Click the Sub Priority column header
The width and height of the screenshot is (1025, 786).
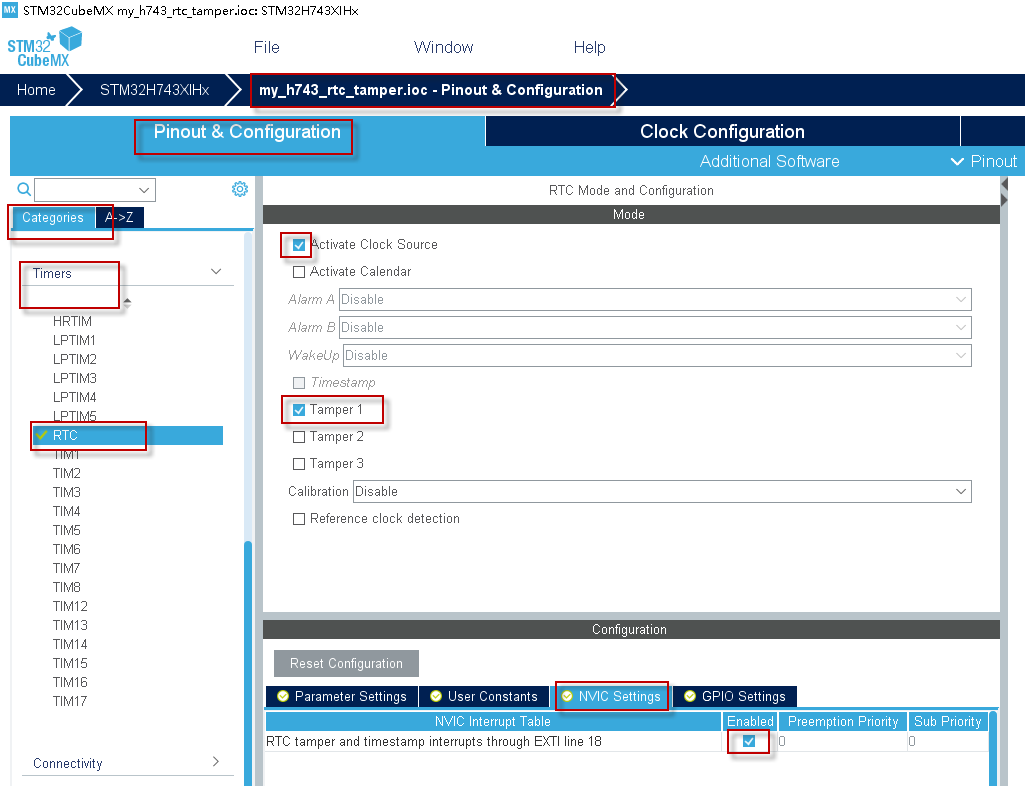[947, 721]
